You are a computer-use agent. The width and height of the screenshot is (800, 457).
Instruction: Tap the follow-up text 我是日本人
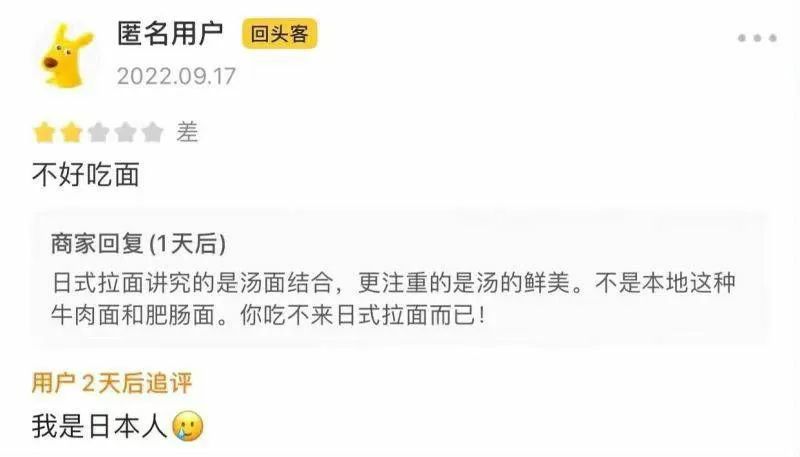coord(100,426)
